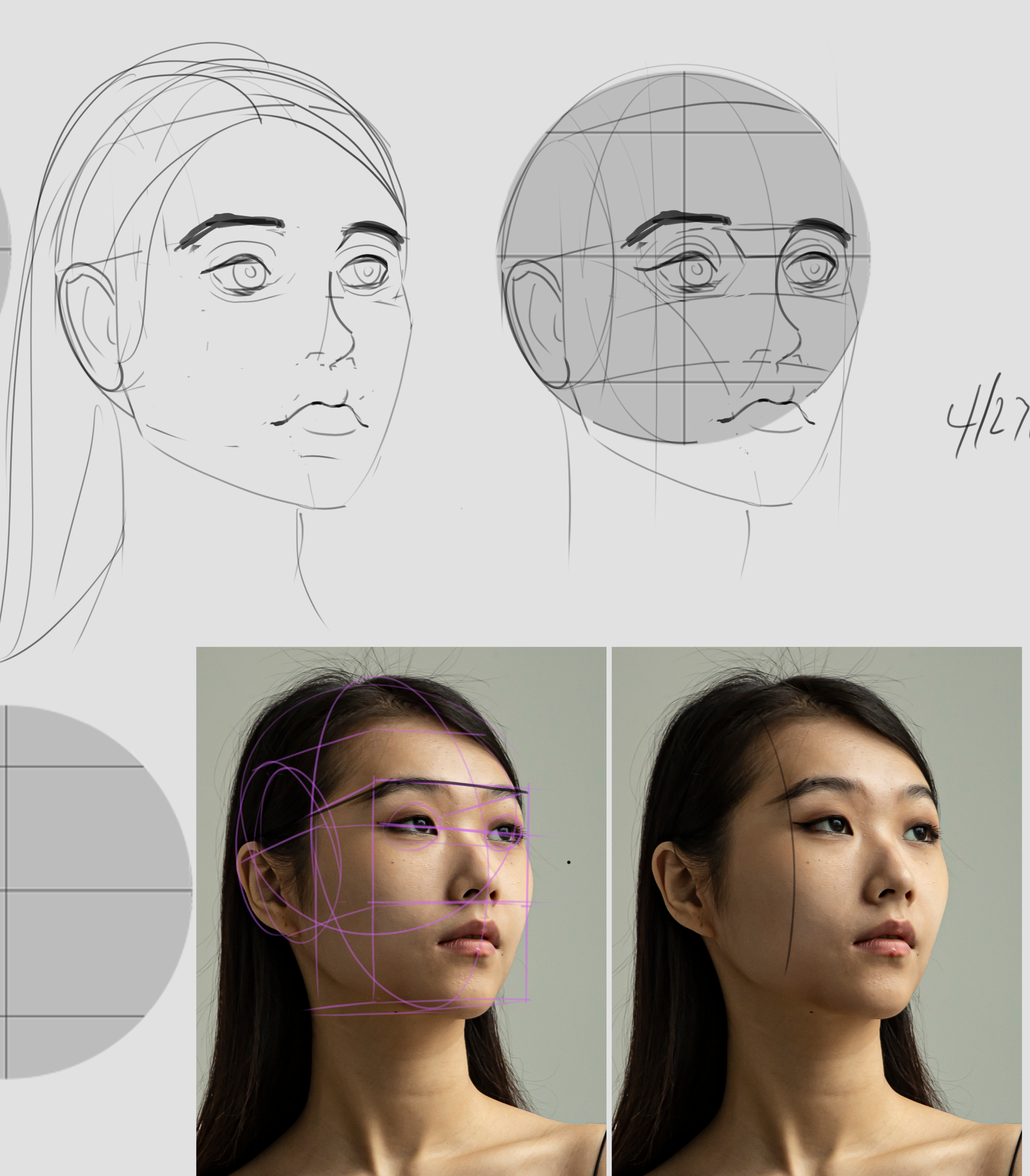Click the purple circle around the eye in the photo
The image size is (1030, 1176).
click(x=413, y=827)
